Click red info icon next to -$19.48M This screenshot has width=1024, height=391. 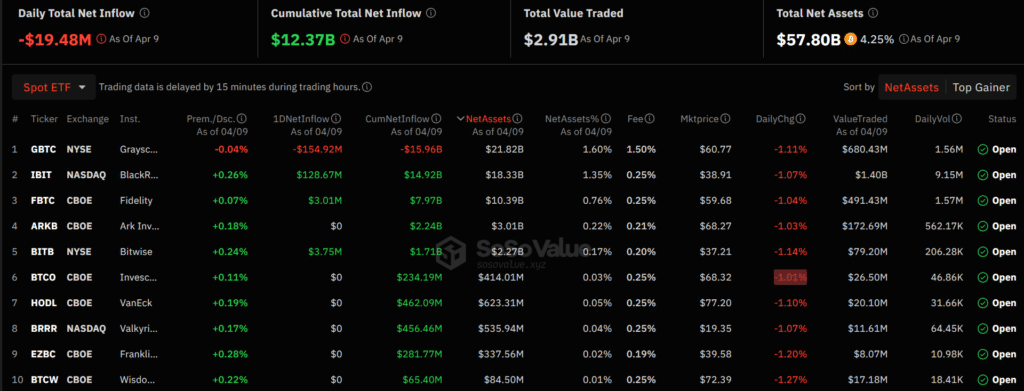click(x=101, y=39)
